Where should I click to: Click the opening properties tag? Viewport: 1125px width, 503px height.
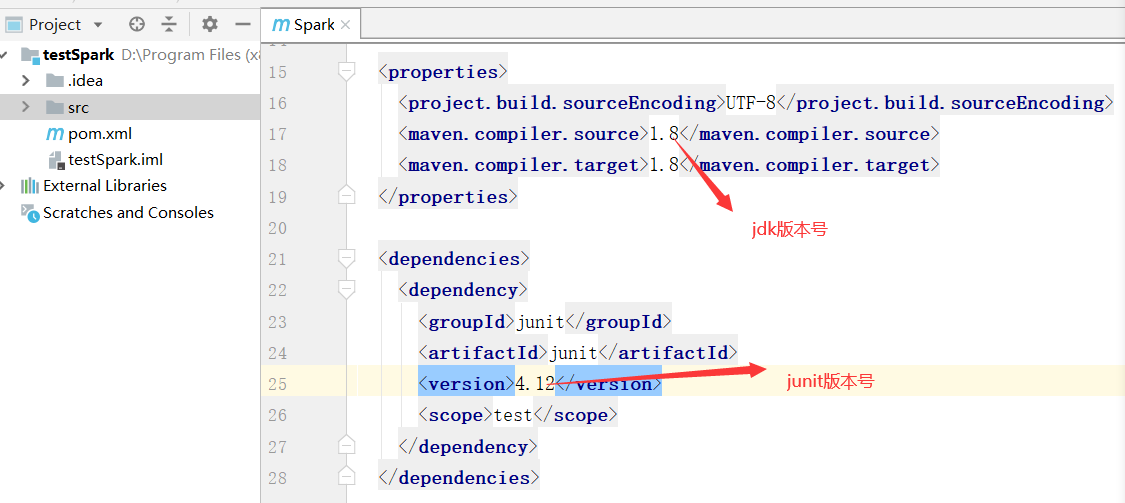coord(443,72)
